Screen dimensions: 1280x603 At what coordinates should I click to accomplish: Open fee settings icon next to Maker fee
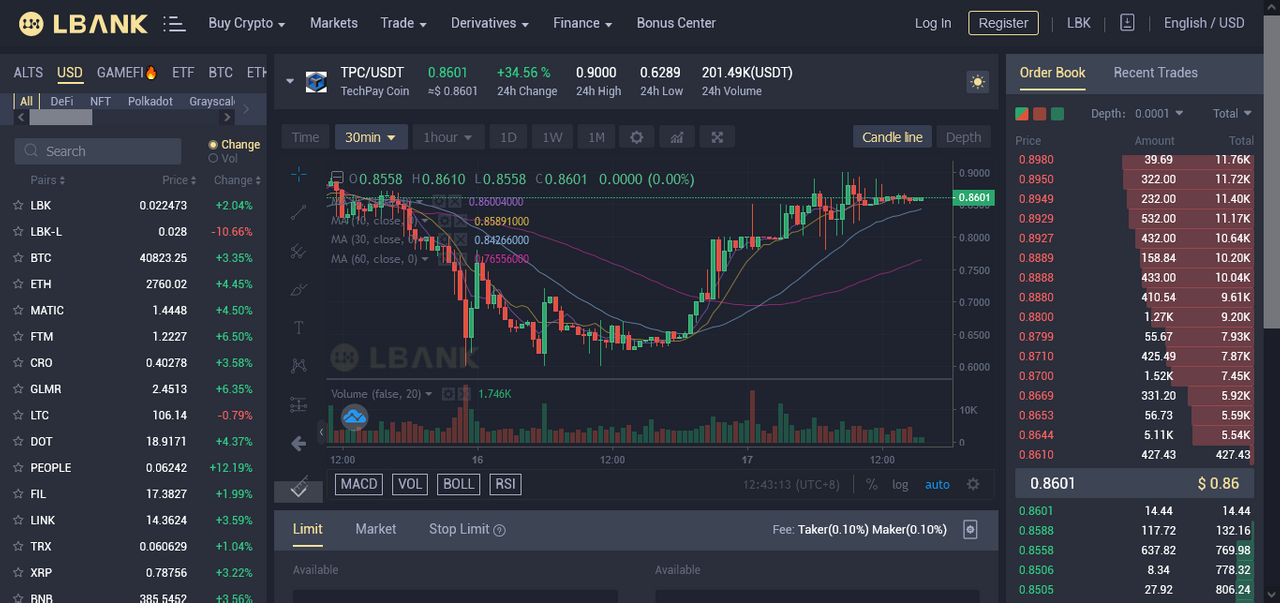(969, 529)
